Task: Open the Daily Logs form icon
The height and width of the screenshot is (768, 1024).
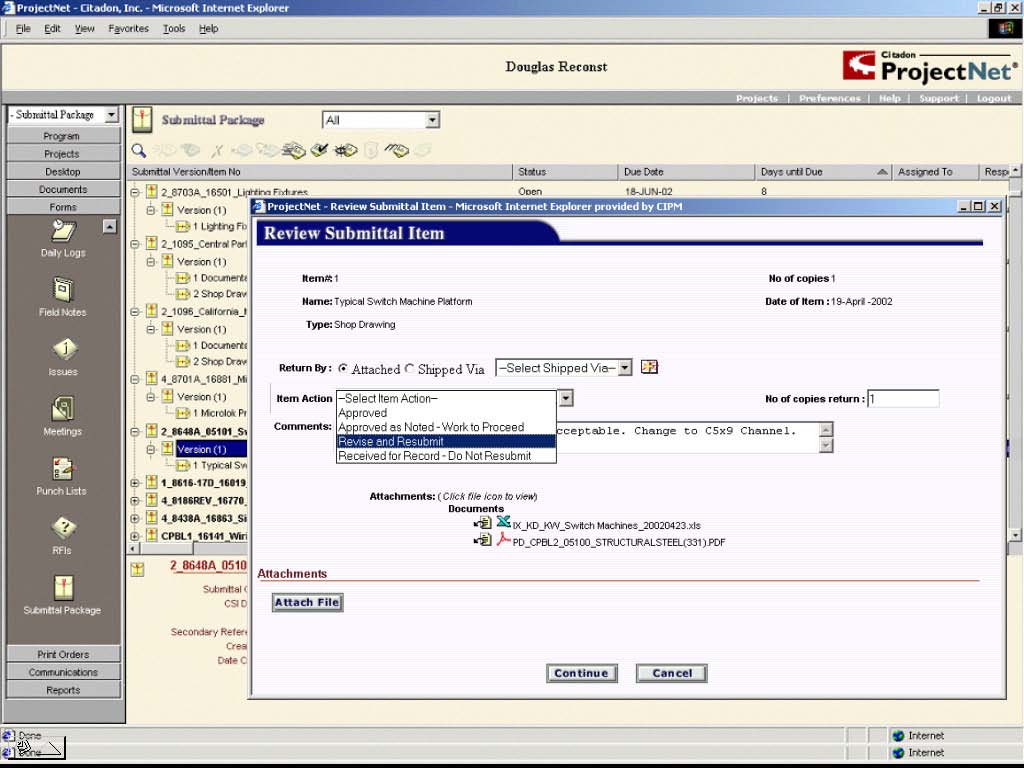Action: point(63,231)
